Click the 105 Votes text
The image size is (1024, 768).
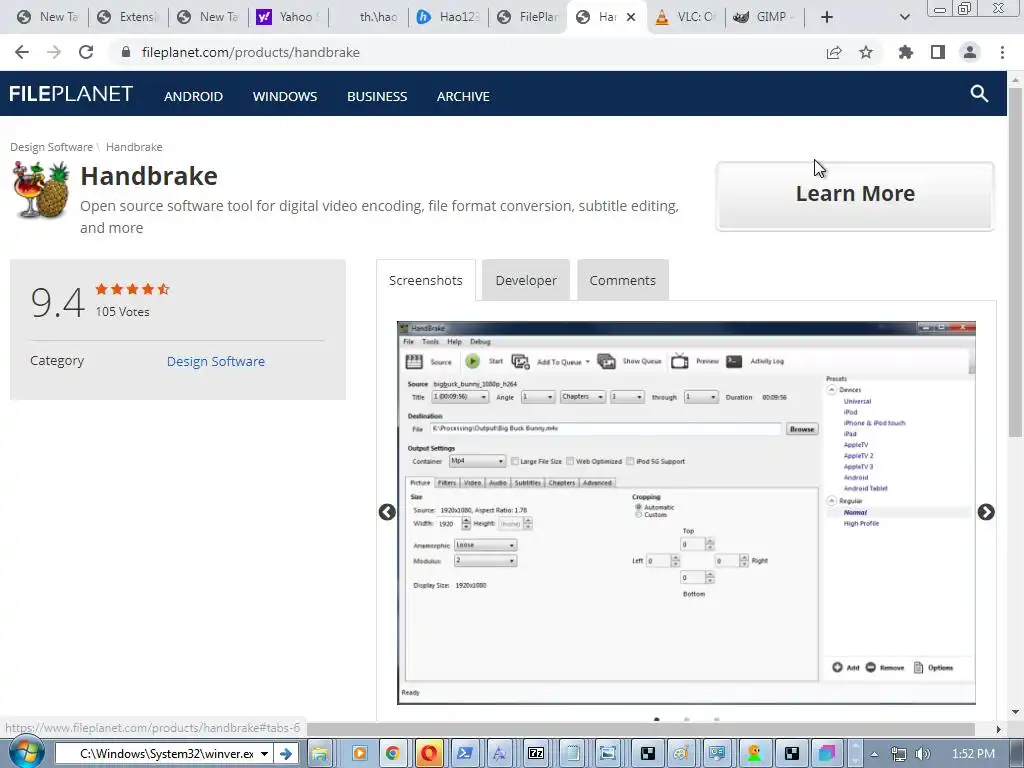point(123,312)
